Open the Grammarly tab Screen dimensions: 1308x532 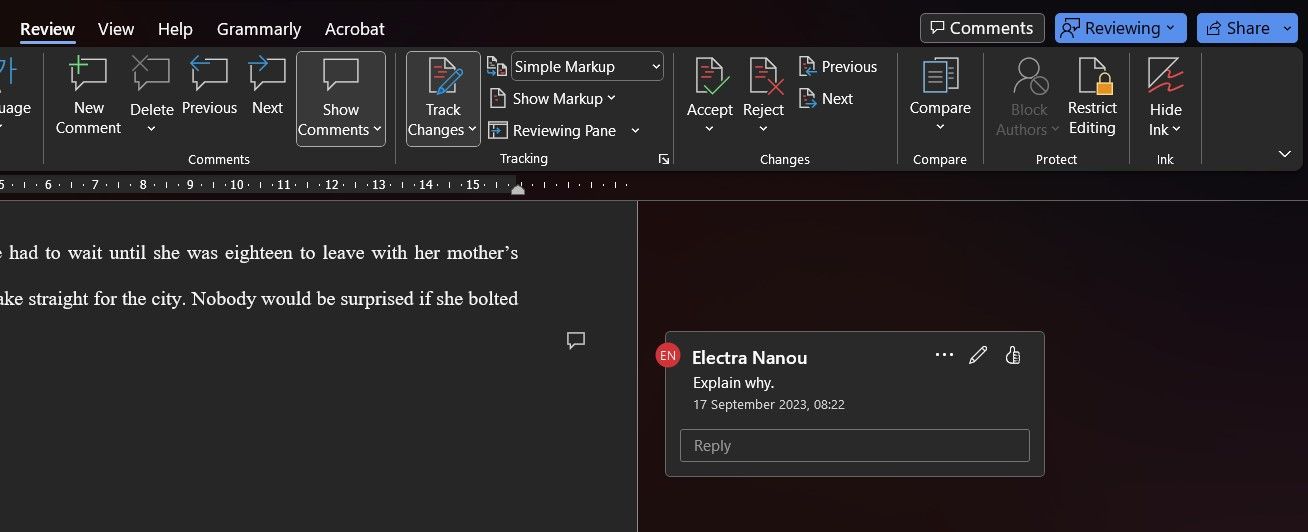(x=259, y=29)
